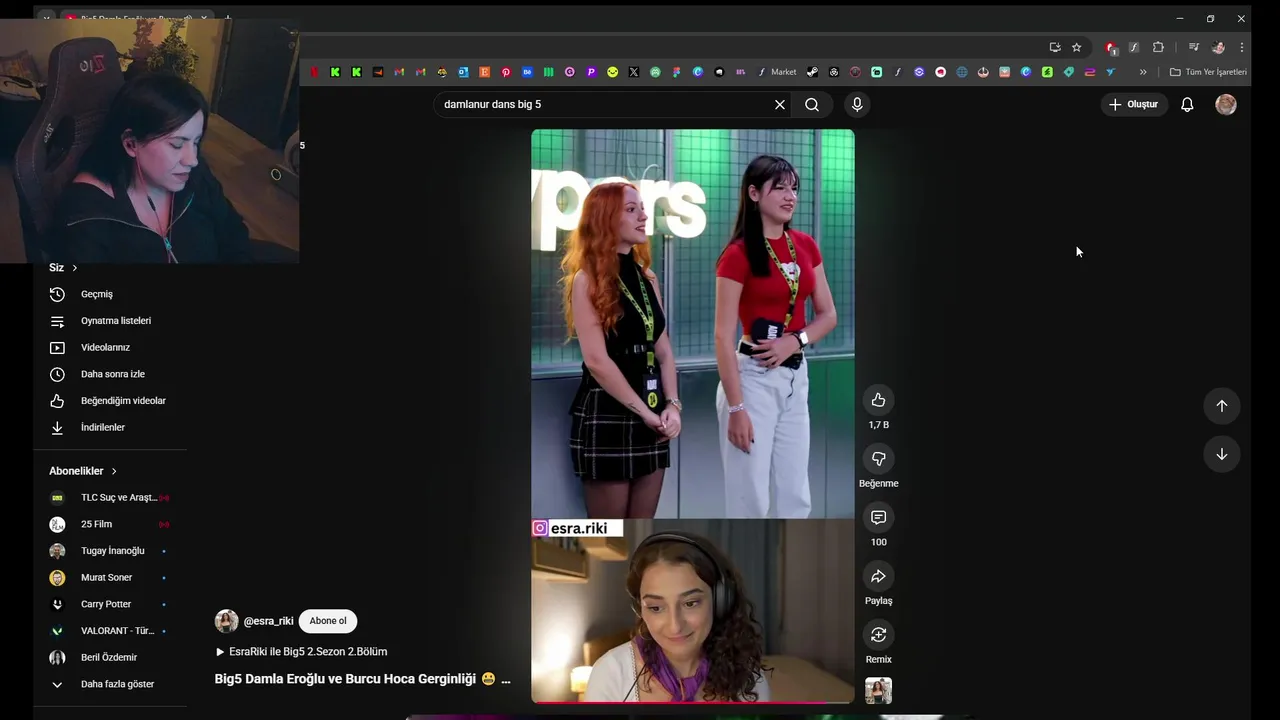This screenshot has height=720, width=1280.
Task: Open the esra_riki channel avatar
Action: 226,621
